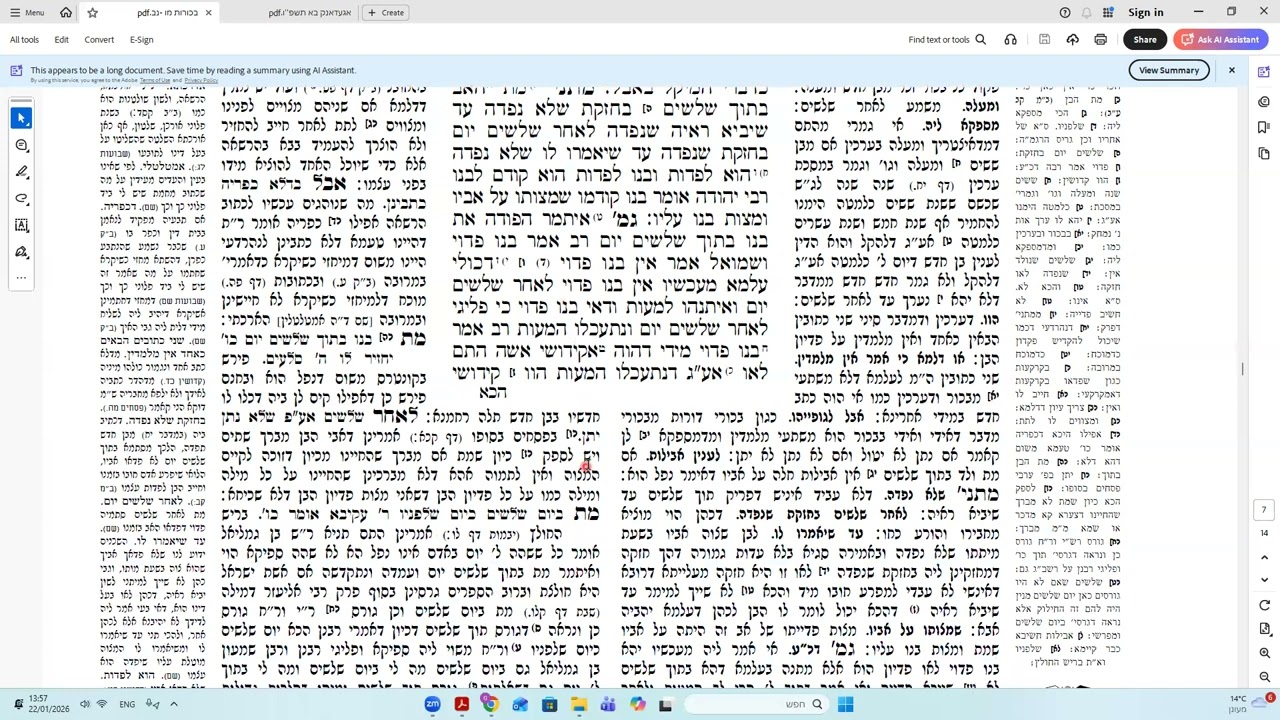The height and width of the screenshot is (720, 1280).
Task: Click Ask AI Assistant button
Action: pyautogui.click(x=1219, y=40)
